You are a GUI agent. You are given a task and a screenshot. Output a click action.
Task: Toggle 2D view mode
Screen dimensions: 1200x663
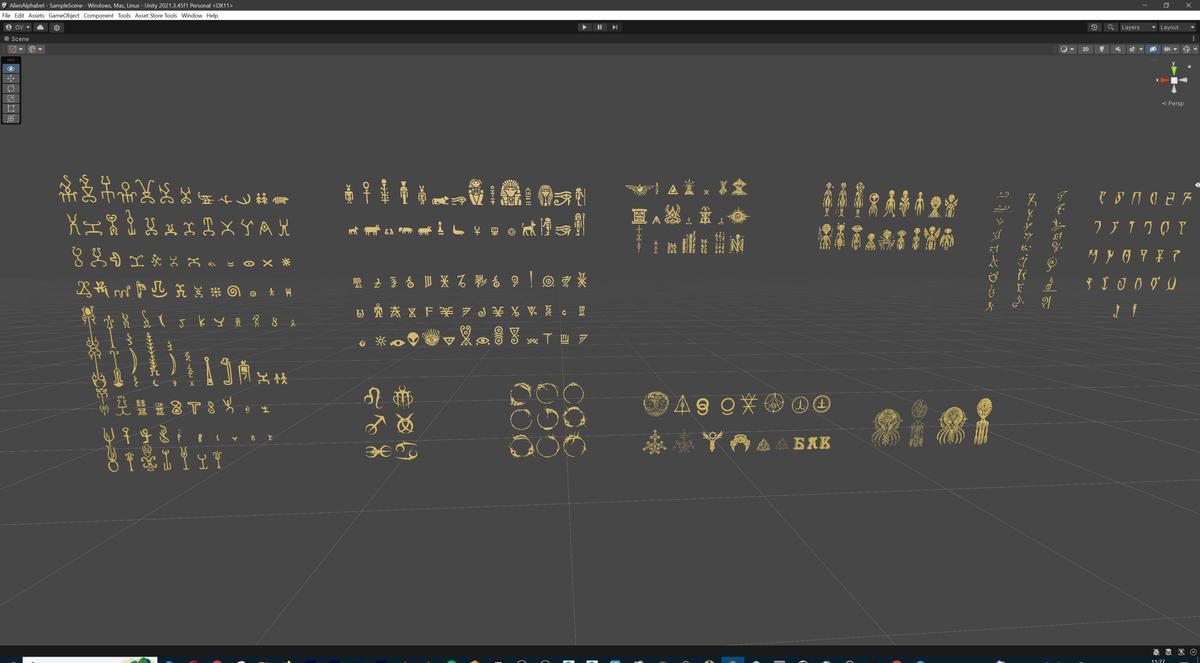pyautogui.click(x=1086, y=49)
